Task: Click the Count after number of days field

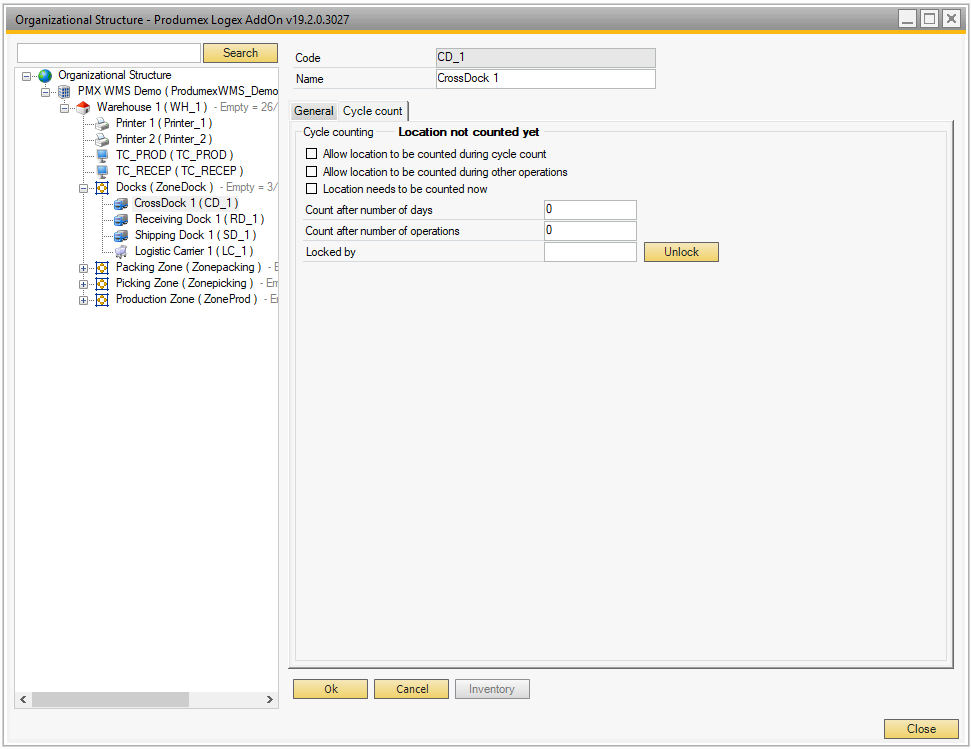Action: 590,210
